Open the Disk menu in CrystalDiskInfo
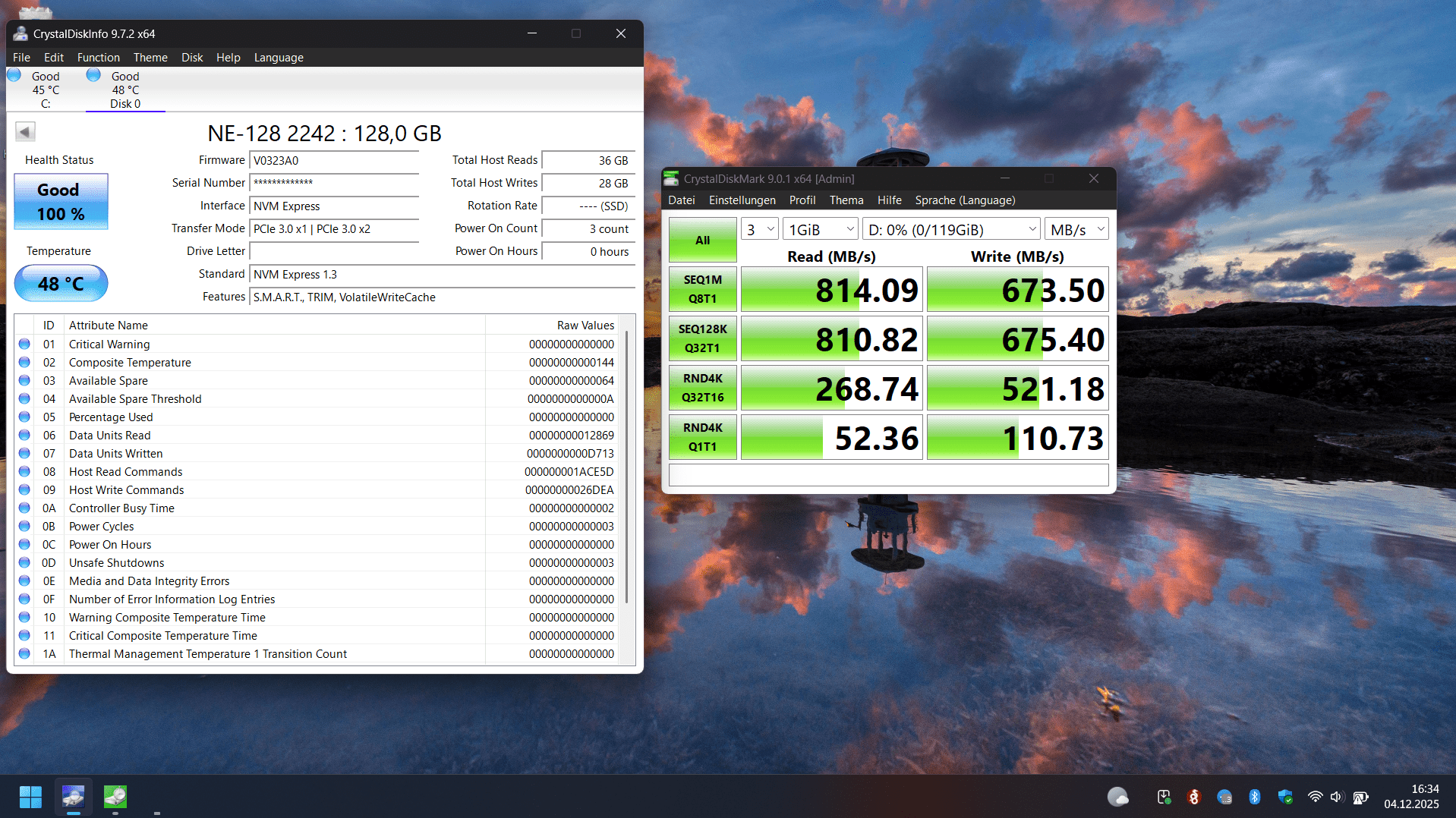Viewport: 1456px width, 818px height. (192, 58)
